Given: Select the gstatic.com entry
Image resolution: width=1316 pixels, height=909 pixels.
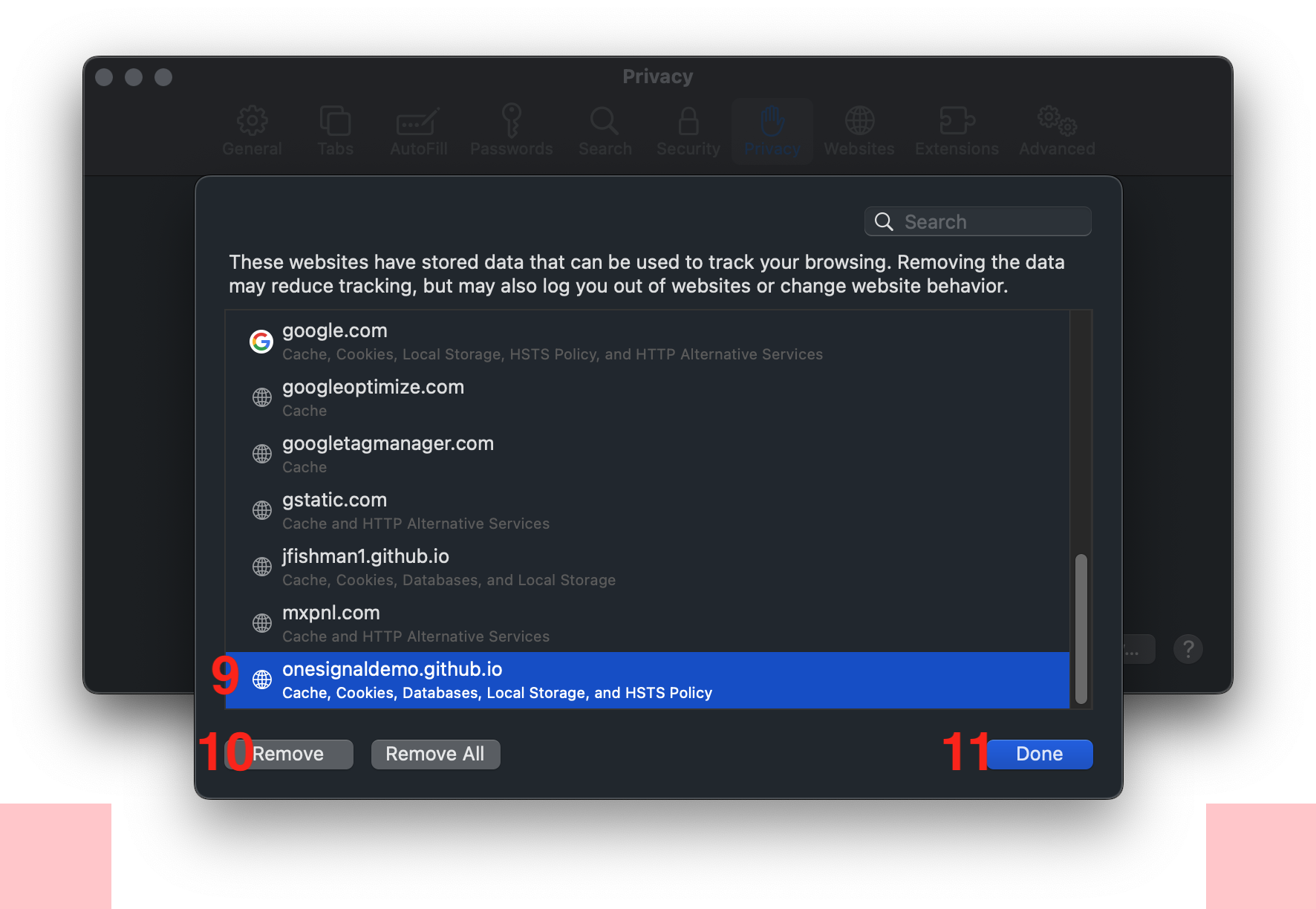Looking at the screenshot, I should pyautogui.click(x=647, y=511).
